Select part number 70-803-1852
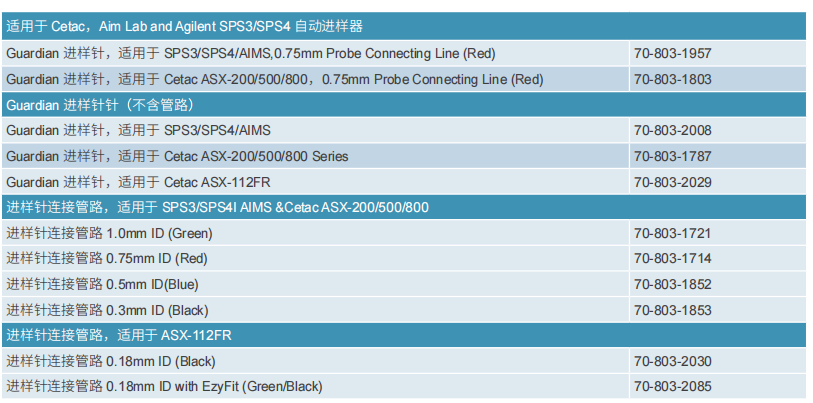 pyautogui.click(x=673, y=284)
